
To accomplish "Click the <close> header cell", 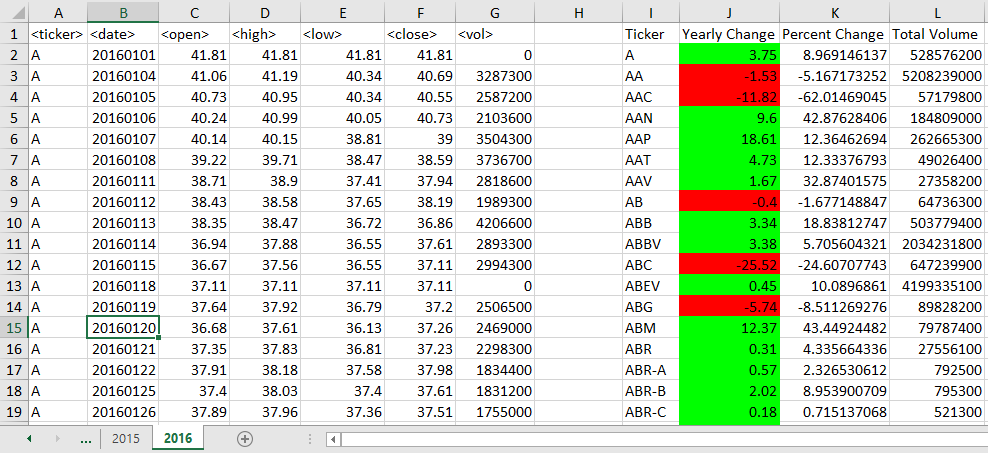I will [x=419, y=34].
